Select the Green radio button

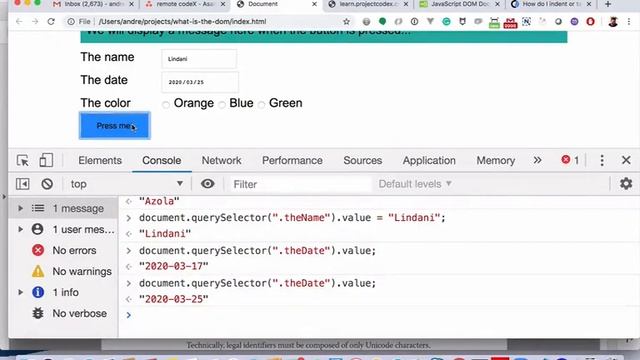click(x=262, y=105)
